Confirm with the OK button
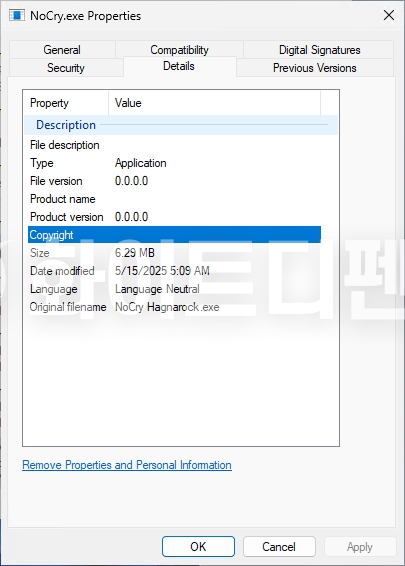The height and width of the screenshot is (566, 405). 198,547
